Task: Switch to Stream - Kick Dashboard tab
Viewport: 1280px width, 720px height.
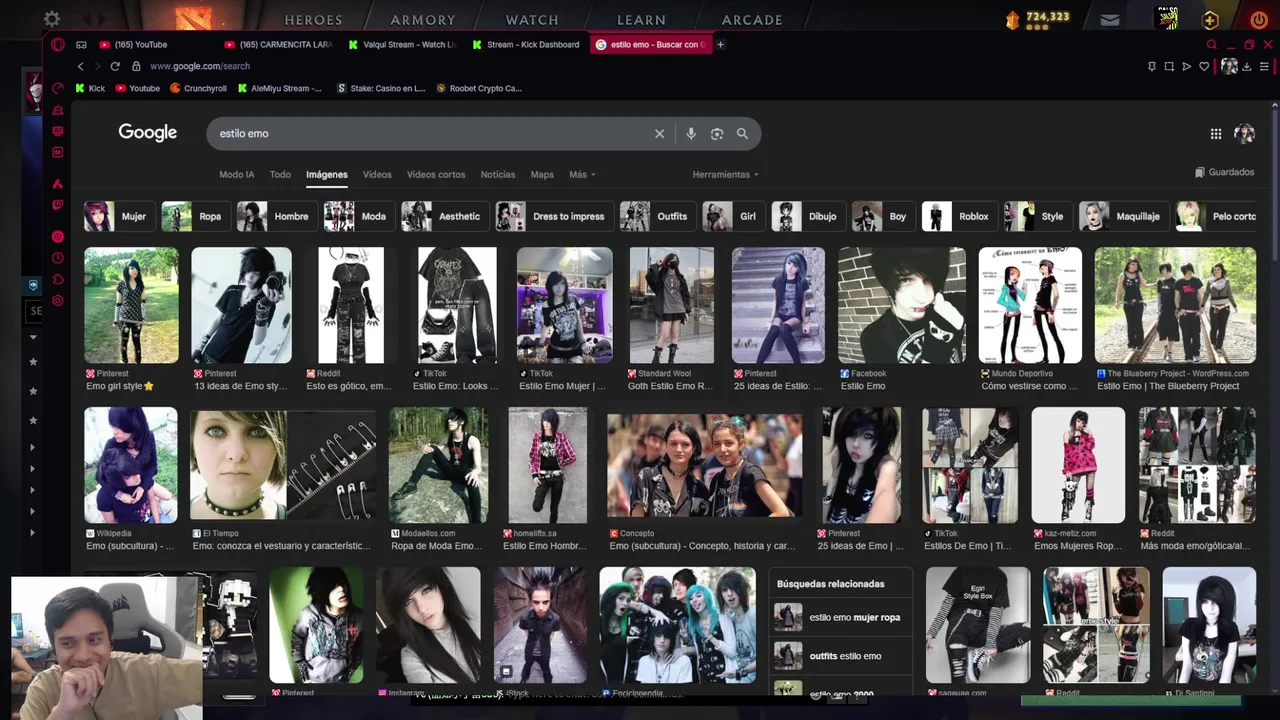Action: tap(527, 44)
